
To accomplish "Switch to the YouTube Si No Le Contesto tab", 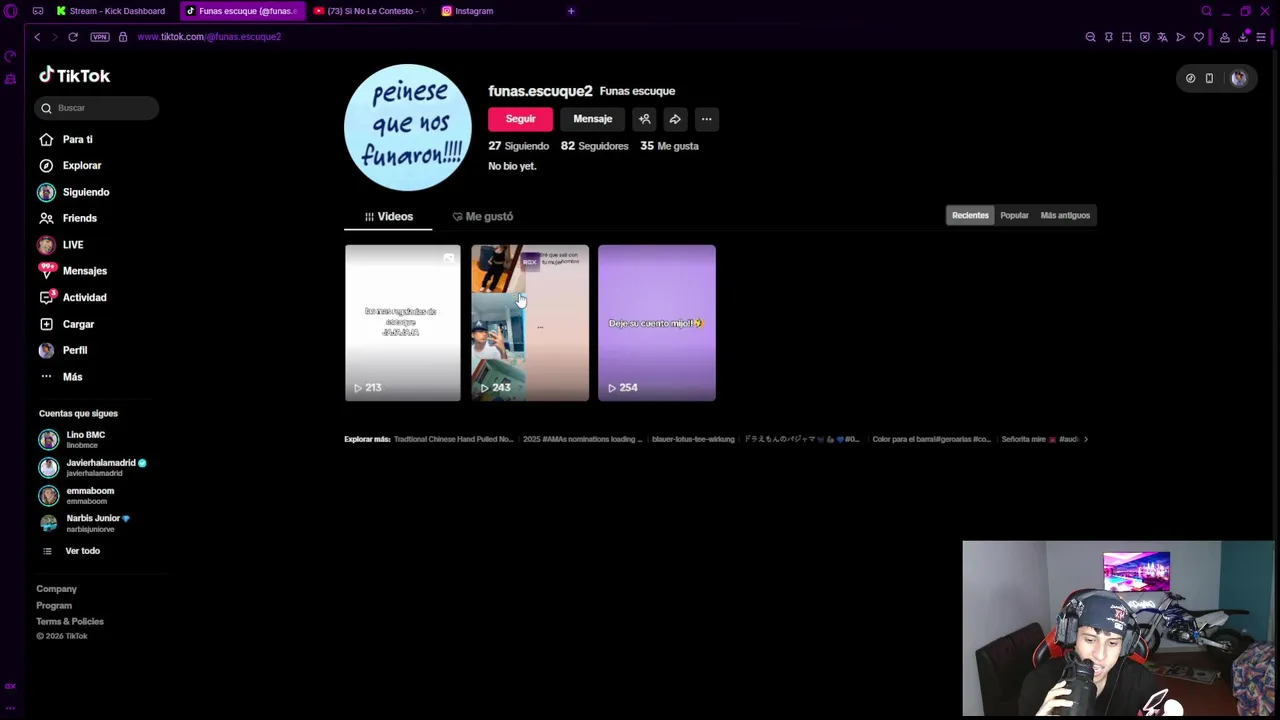I will (369, 11).
